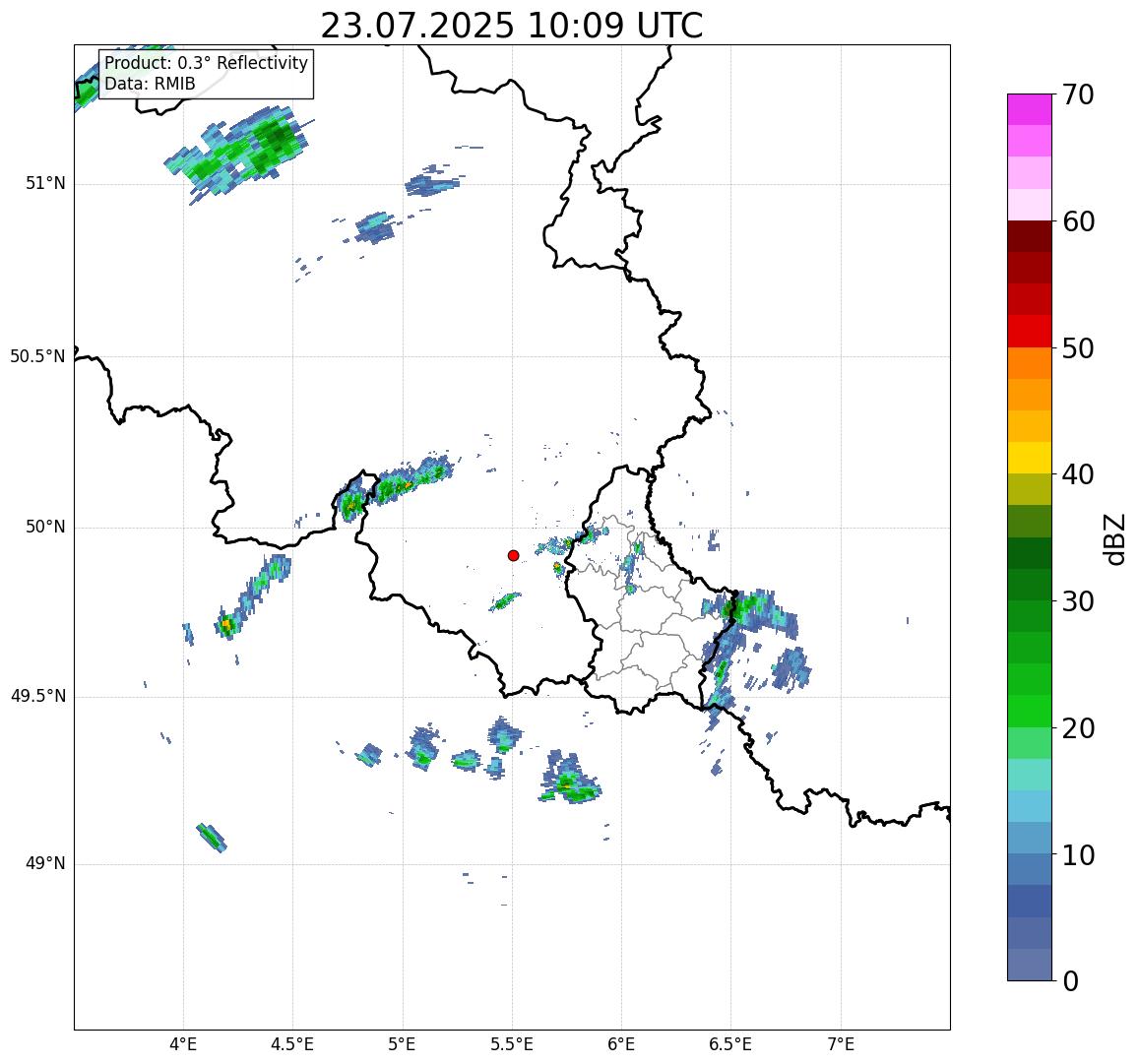Click the colorbar 40 tick label

point(1079,475)
